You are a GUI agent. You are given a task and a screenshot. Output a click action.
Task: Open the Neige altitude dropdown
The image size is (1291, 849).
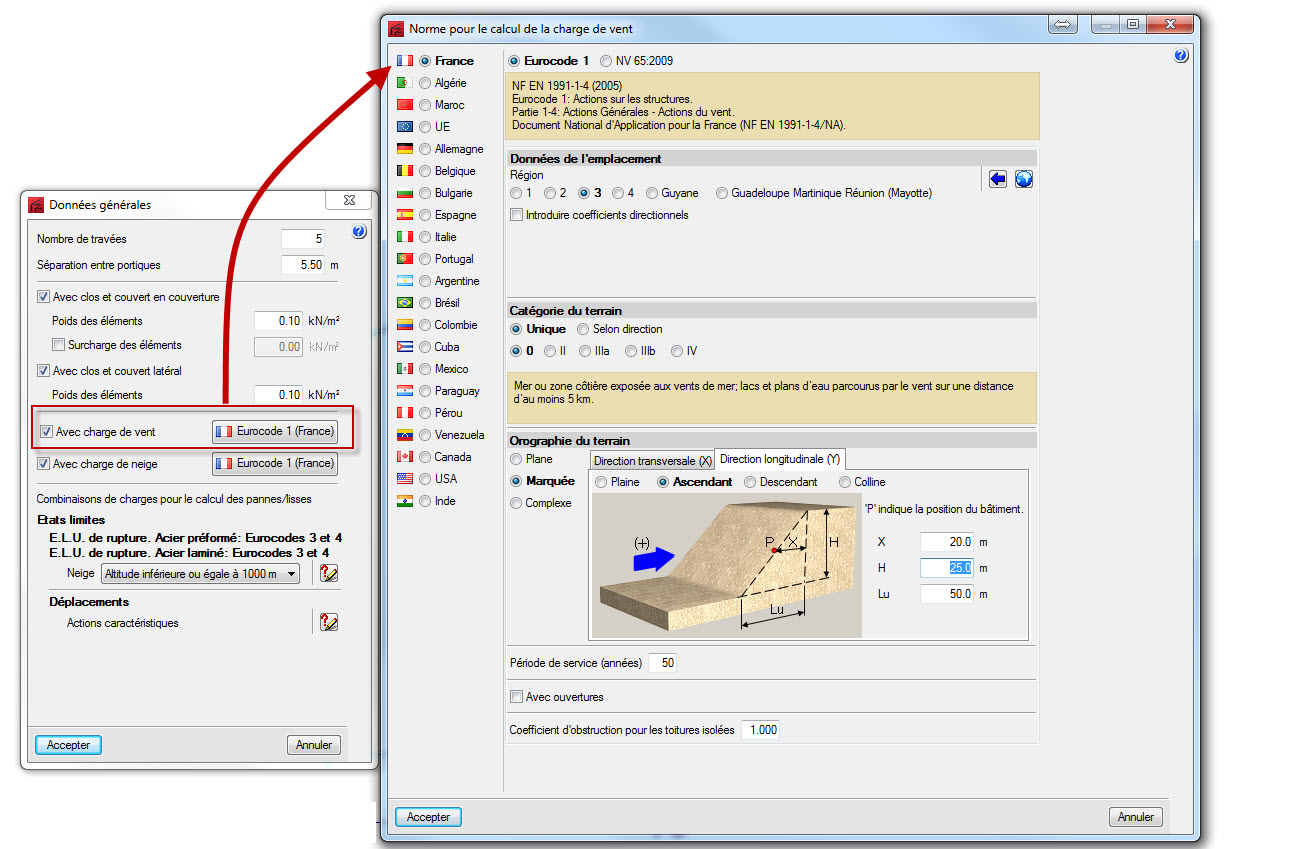click(199, 573)
